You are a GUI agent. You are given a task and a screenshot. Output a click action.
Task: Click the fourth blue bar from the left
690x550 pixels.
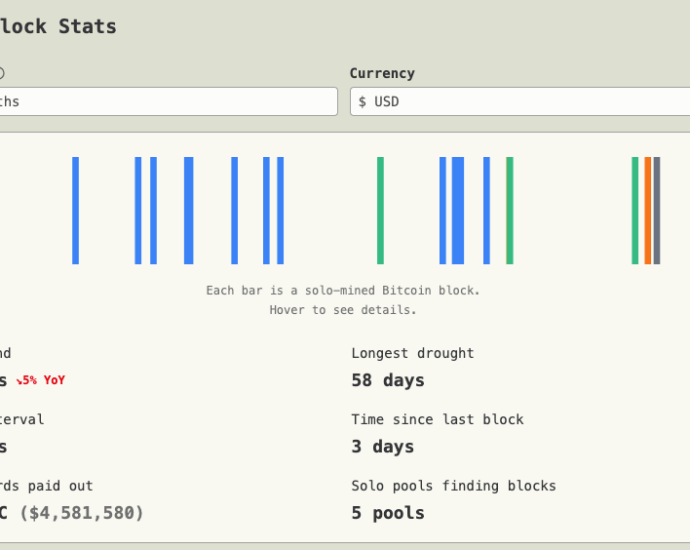187,210
